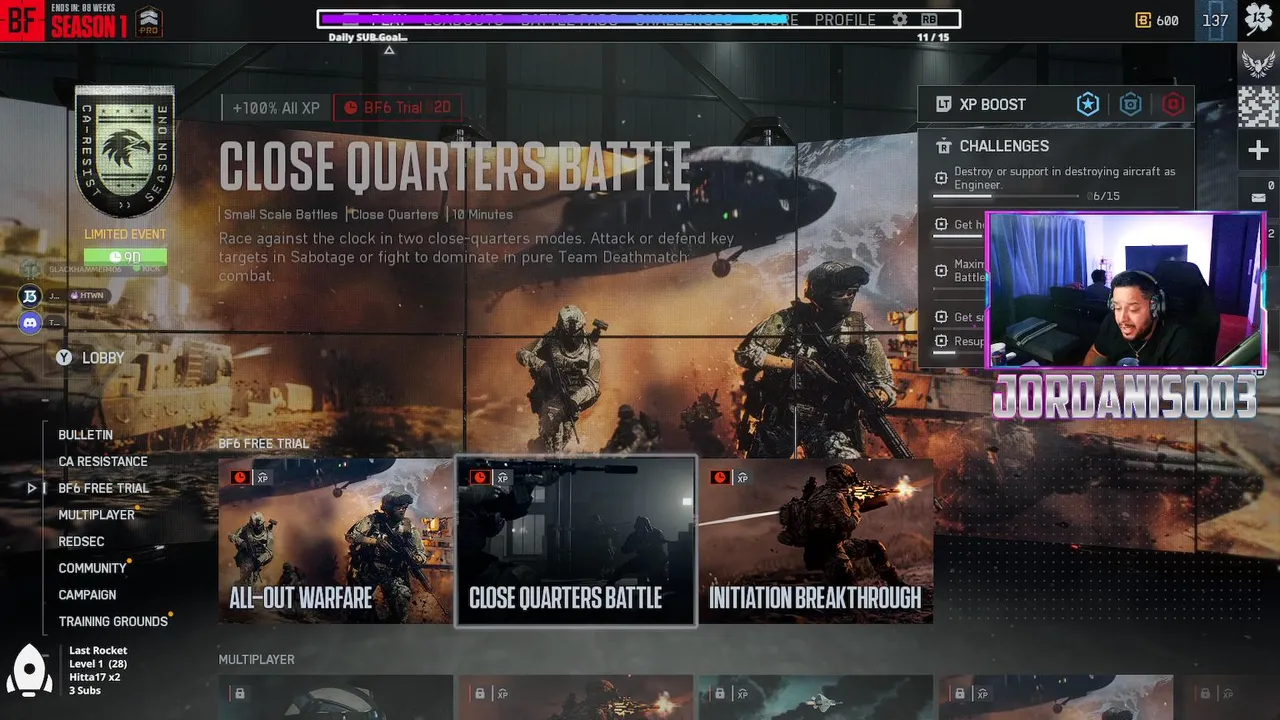Open the settings gear in top navigation
The height and width of the screenshot is (720, 1280).
pos(900,19)
